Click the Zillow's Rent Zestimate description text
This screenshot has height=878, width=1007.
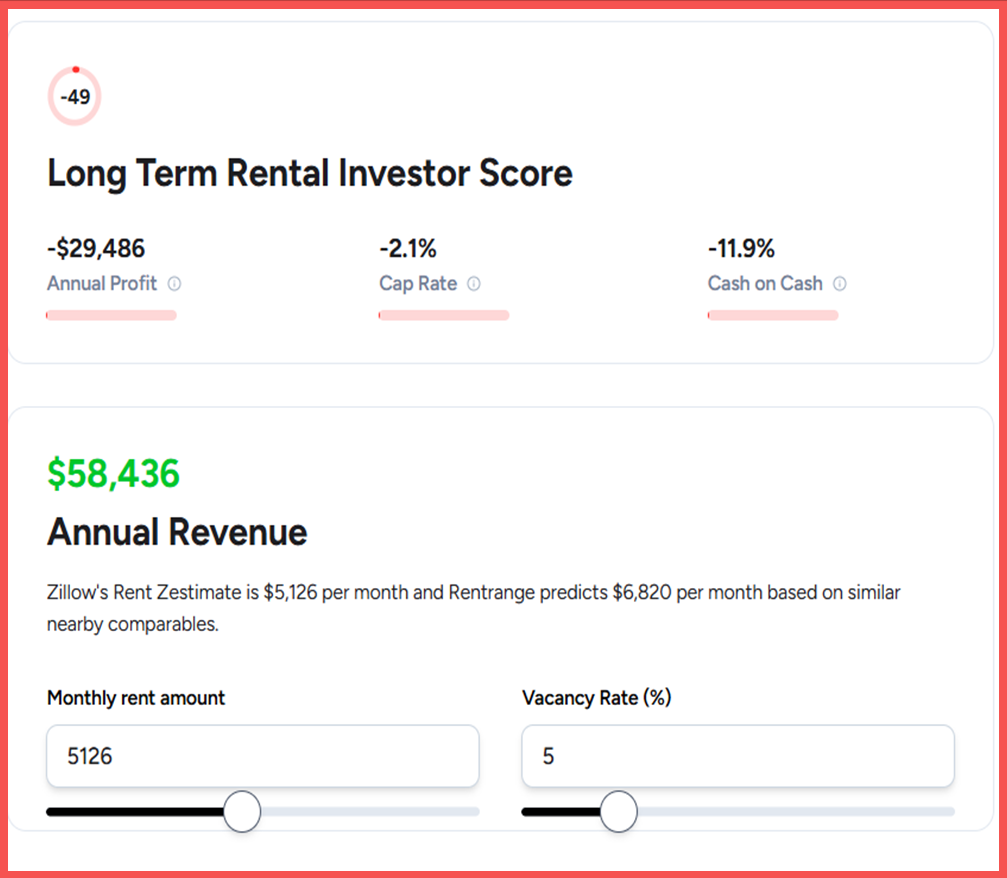coord(474,608)
